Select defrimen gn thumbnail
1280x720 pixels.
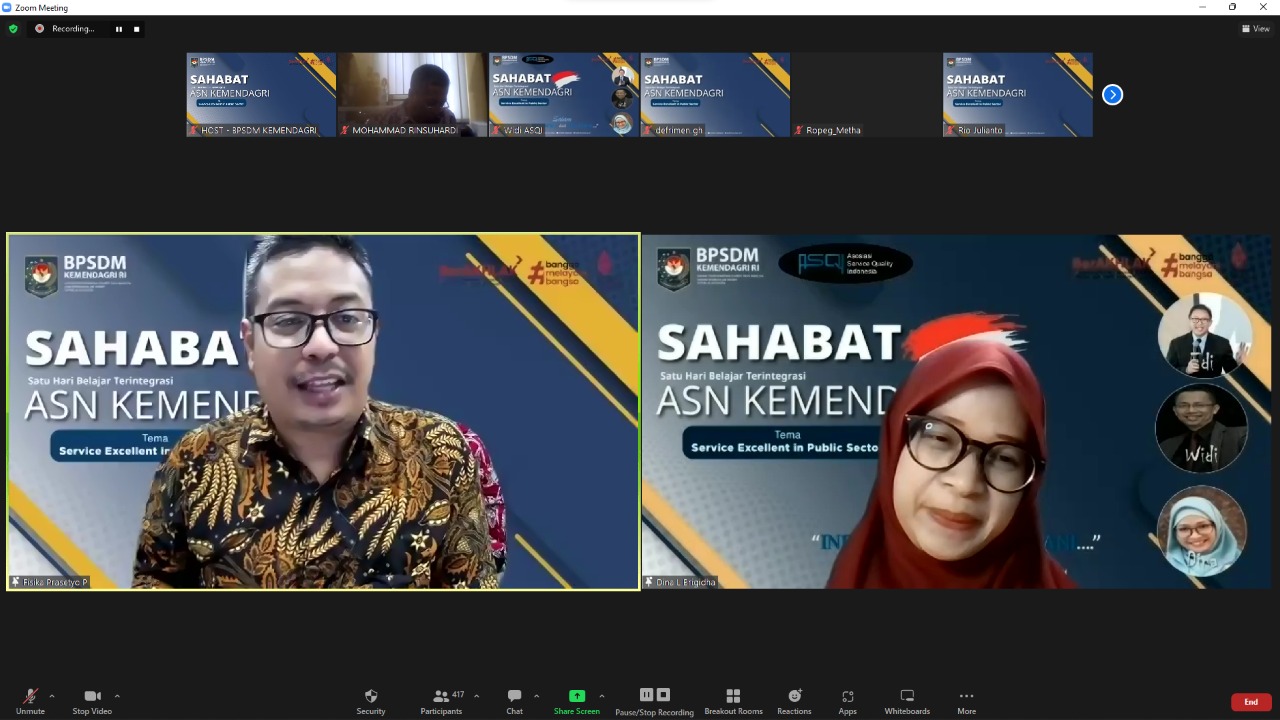(x=715, y=95)
